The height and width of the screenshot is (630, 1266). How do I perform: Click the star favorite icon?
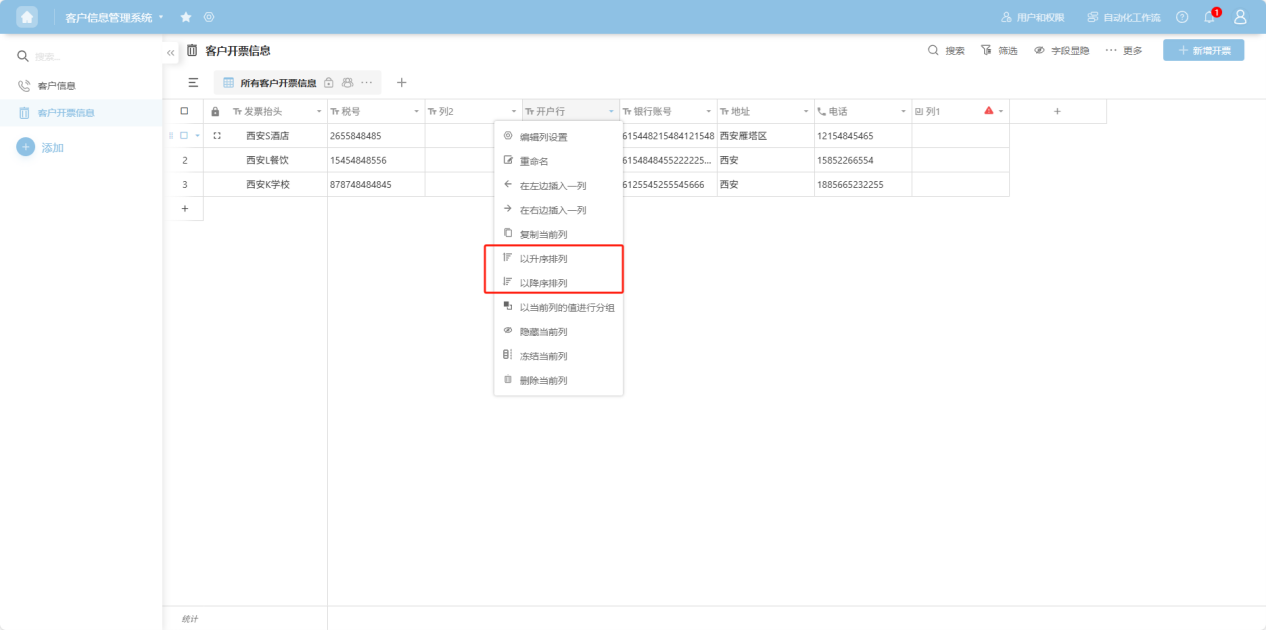point(186,17)
